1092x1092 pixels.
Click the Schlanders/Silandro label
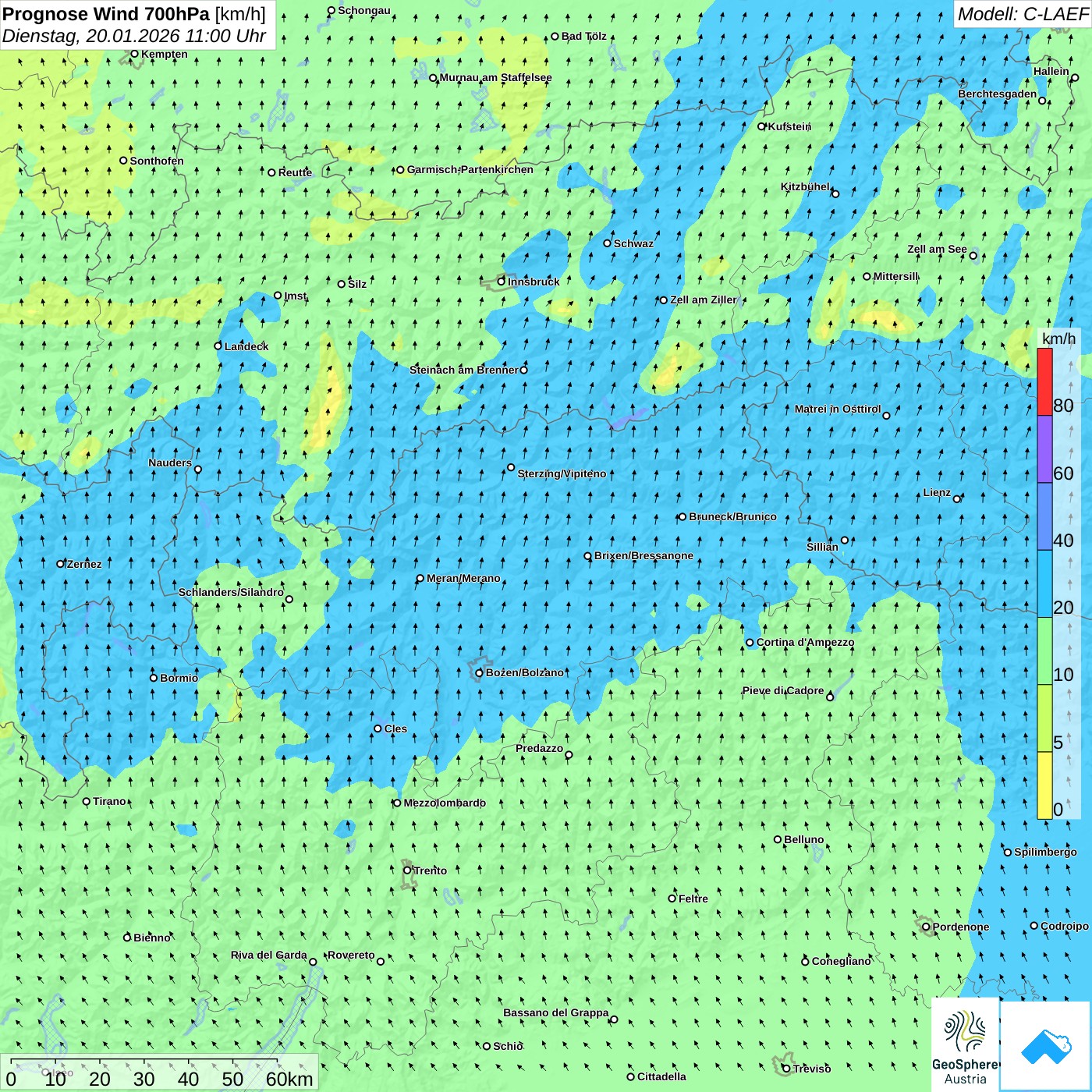(231, 592)
